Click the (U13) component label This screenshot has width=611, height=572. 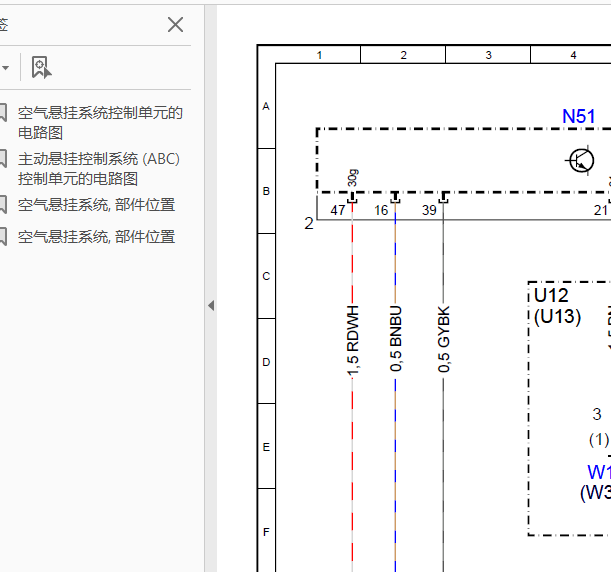(557, 316)
